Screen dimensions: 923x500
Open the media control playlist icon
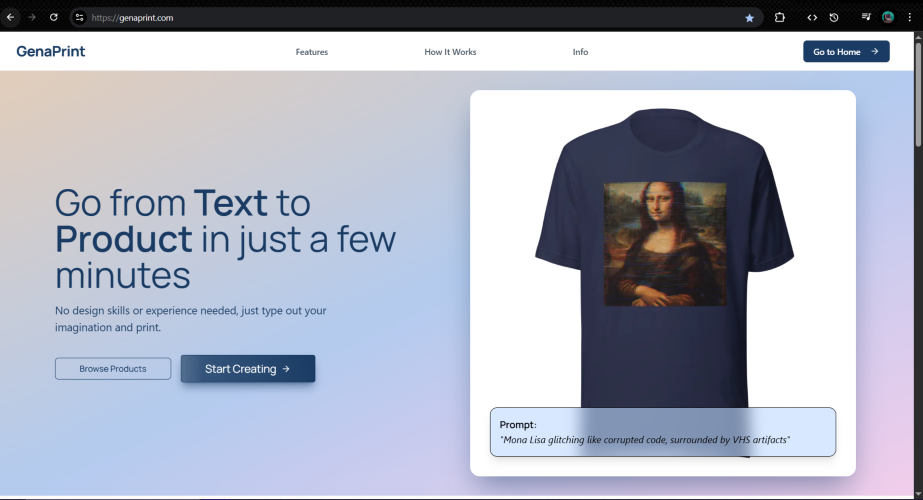click(x=866, y=17)
